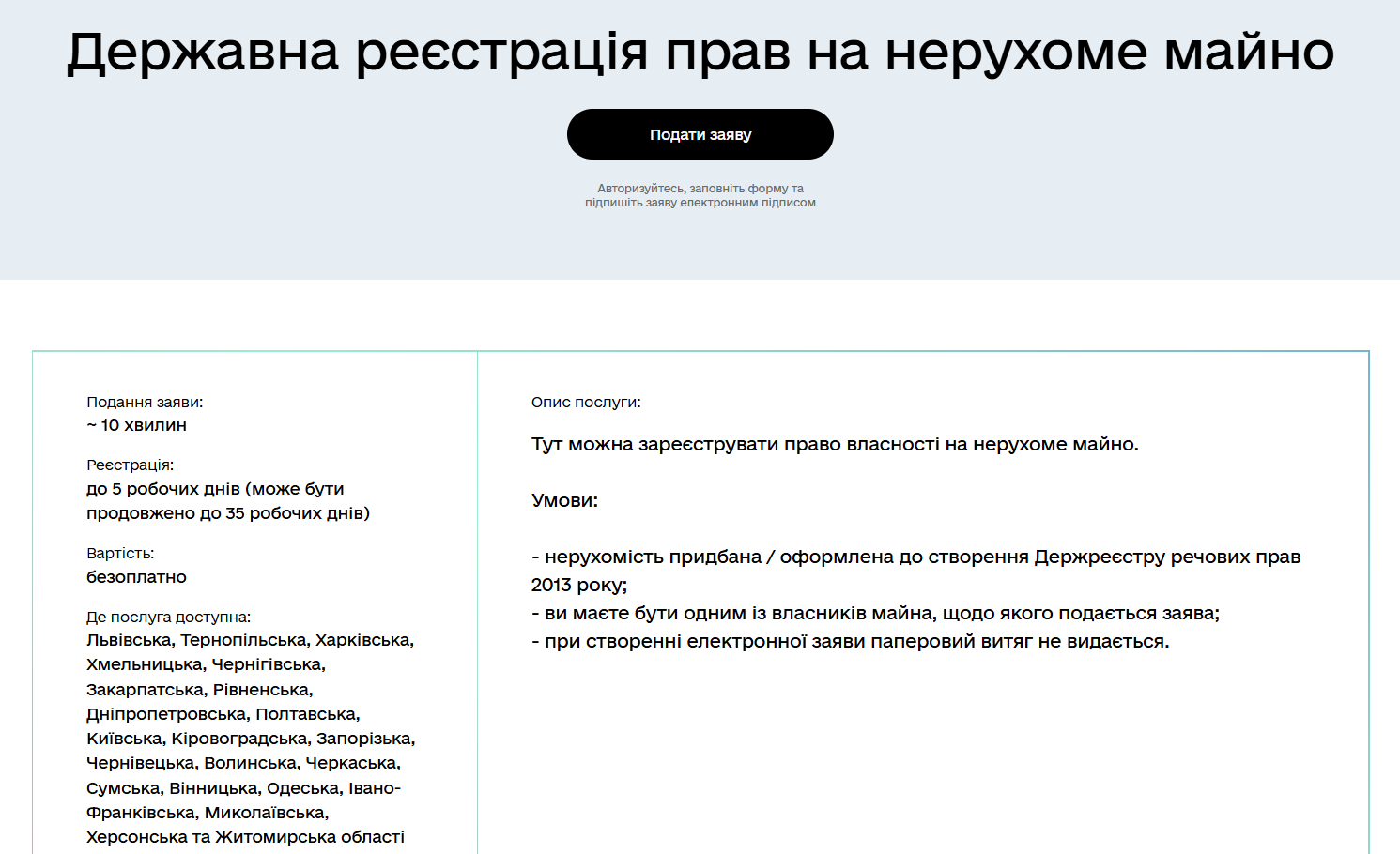Select the "Опис послуги:" label

pos(586,402)
